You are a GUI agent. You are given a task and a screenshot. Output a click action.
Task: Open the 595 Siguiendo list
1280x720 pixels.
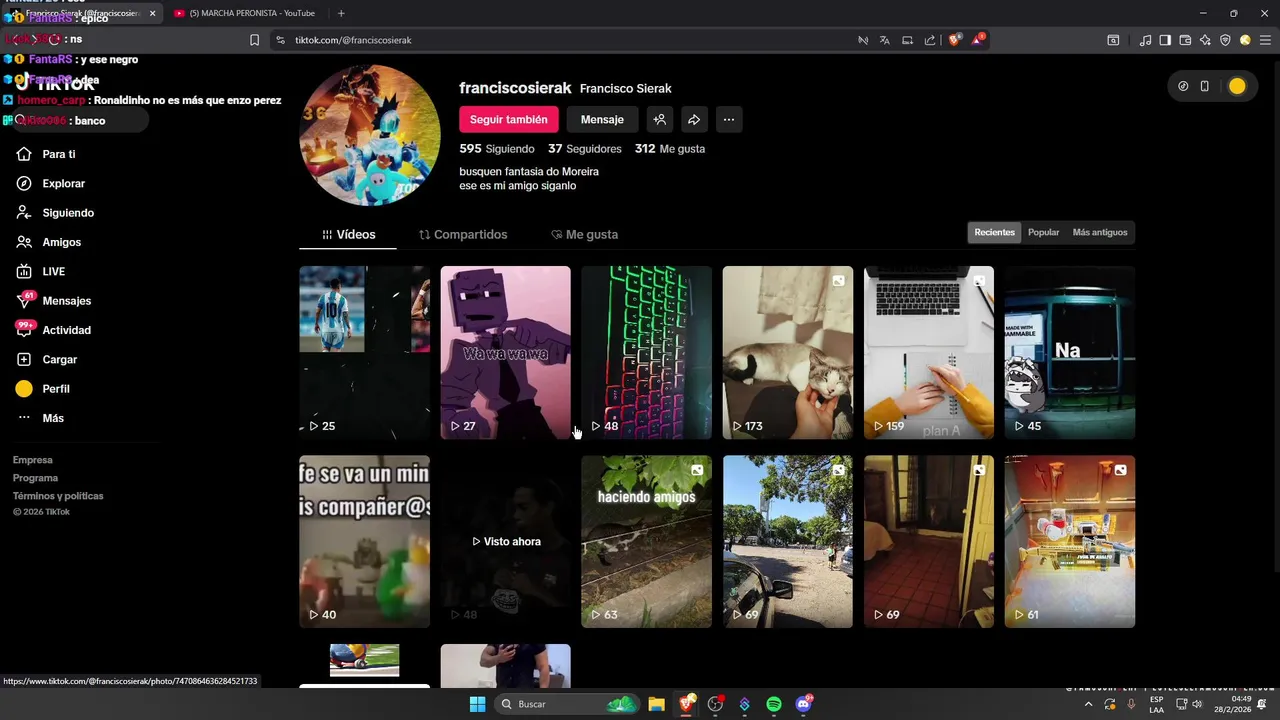pyautogui.click(x=497, y=148)
